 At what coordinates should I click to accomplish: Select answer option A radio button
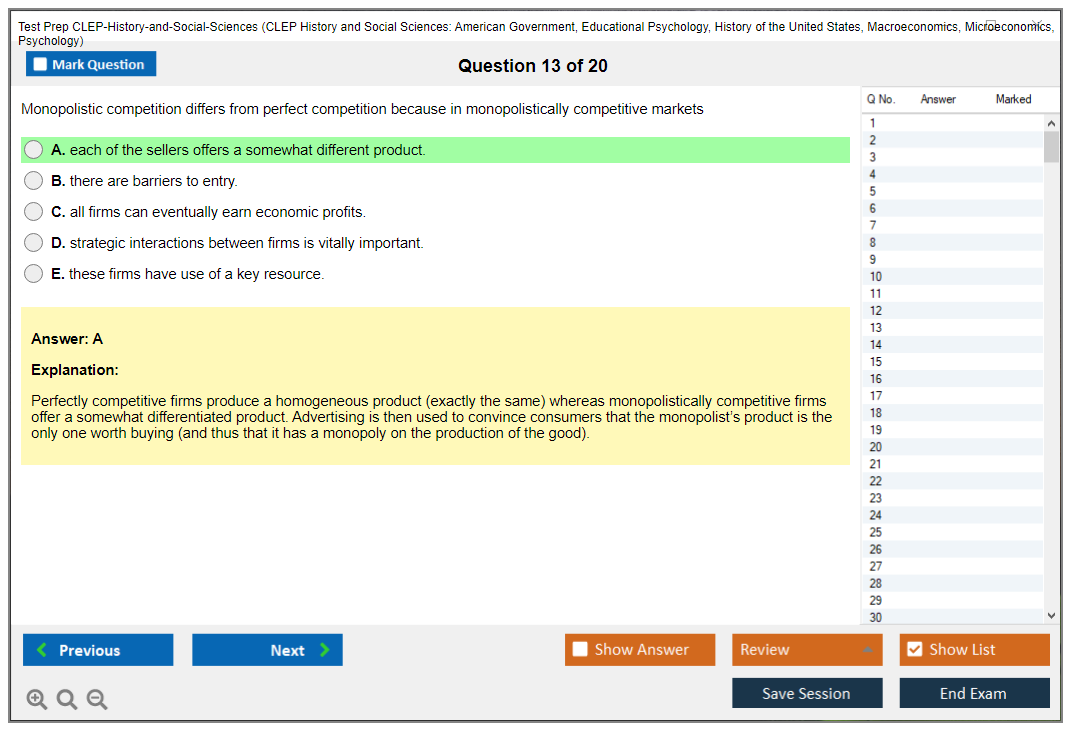34,150
